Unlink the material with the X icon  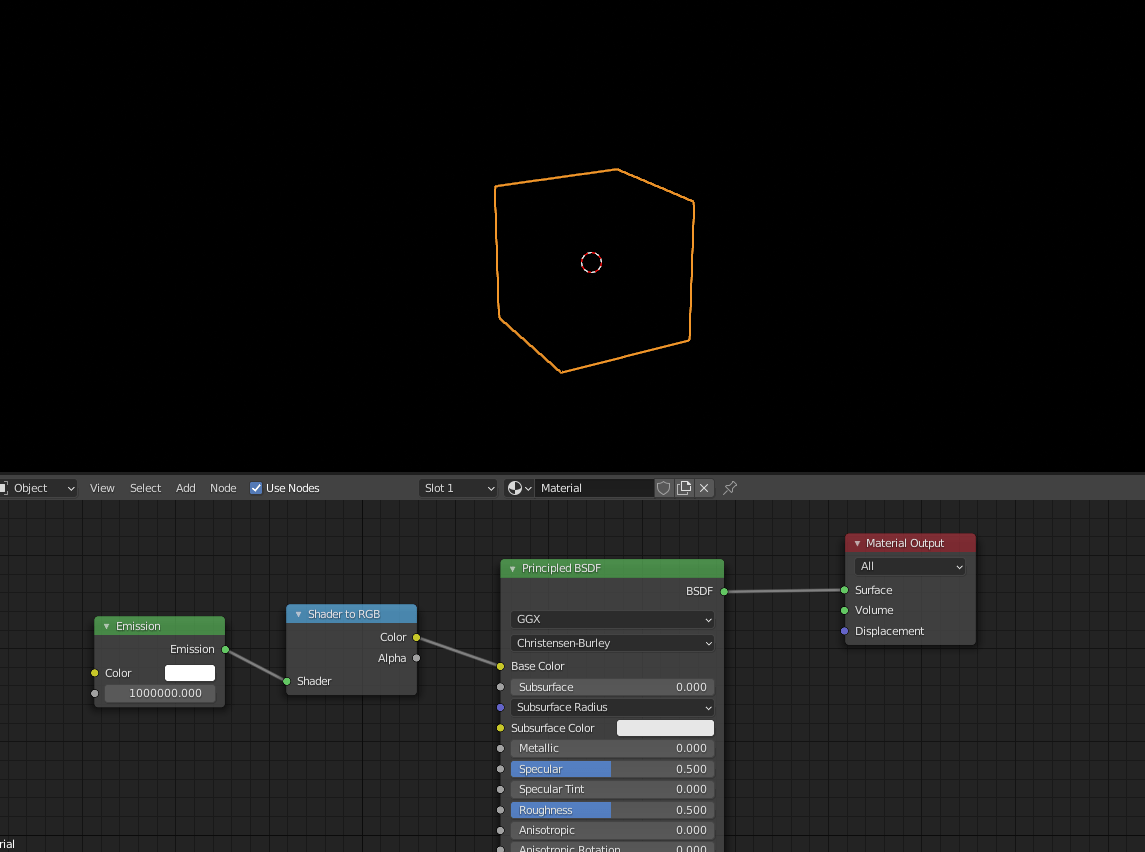pos(704,488)
